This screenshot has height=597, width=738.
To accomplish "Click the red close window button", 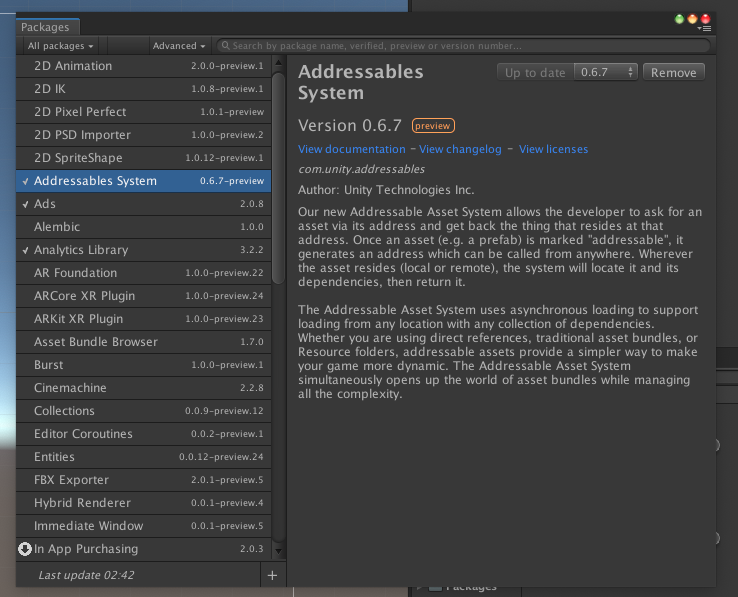I will tap(706, 19).
